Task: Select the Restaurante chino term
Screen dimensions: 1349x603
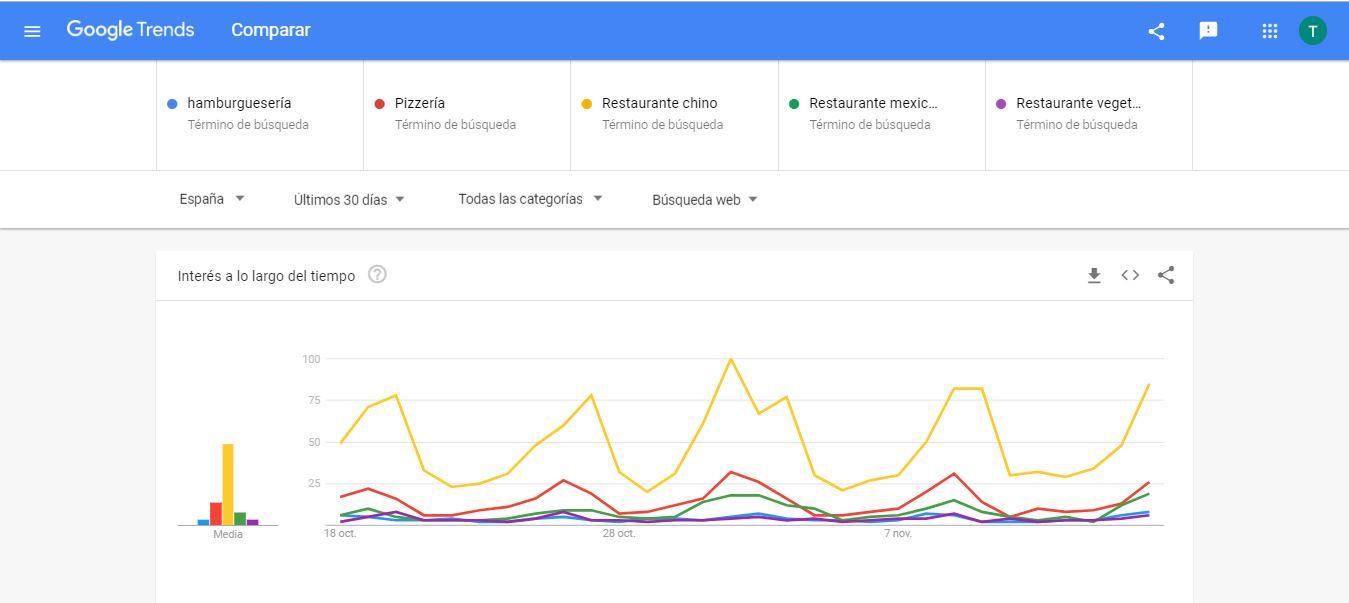Action: click(659, 103)
